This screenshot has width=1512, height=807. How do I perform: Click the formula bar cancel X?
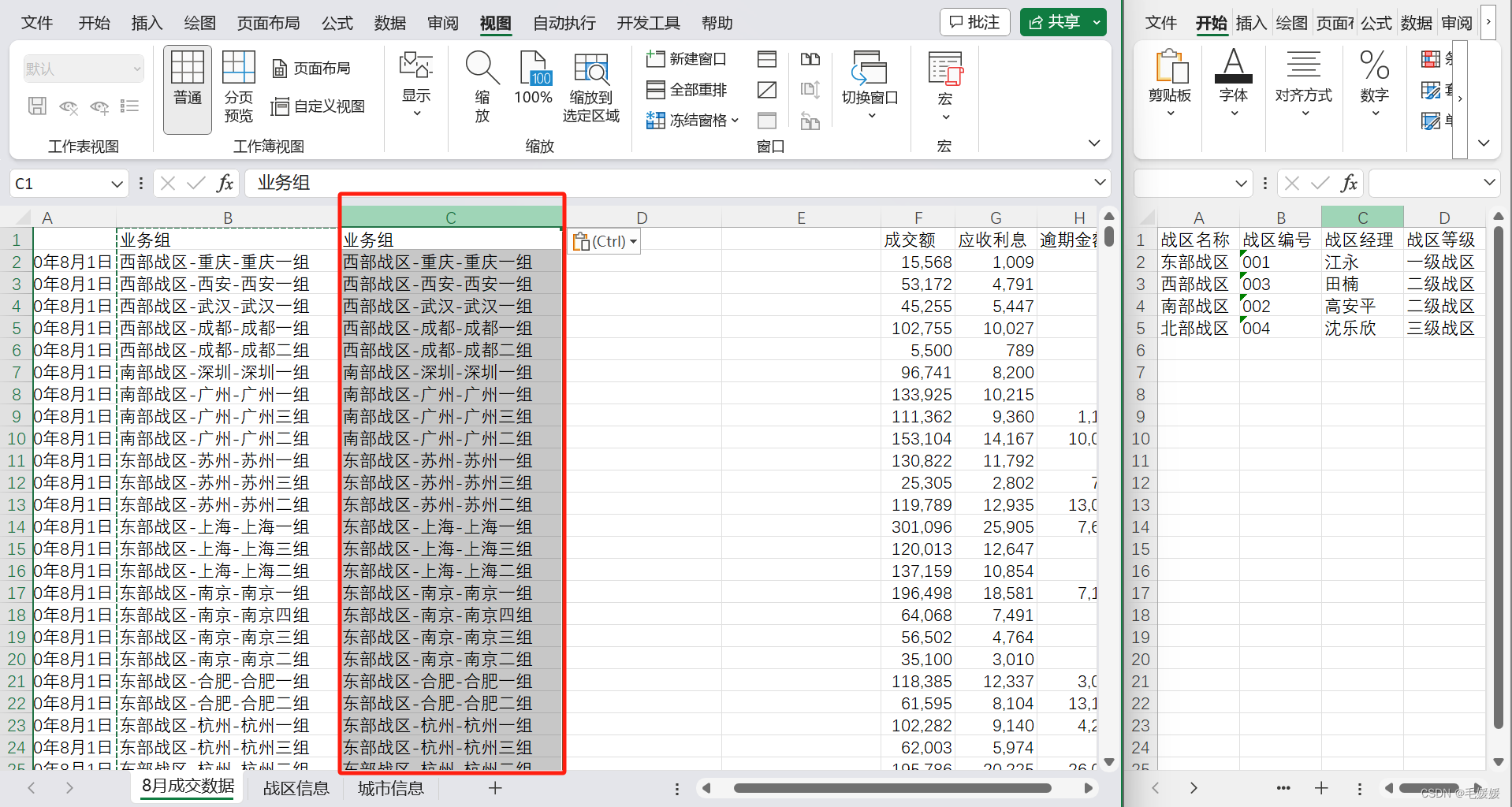(x=167, y=184)
